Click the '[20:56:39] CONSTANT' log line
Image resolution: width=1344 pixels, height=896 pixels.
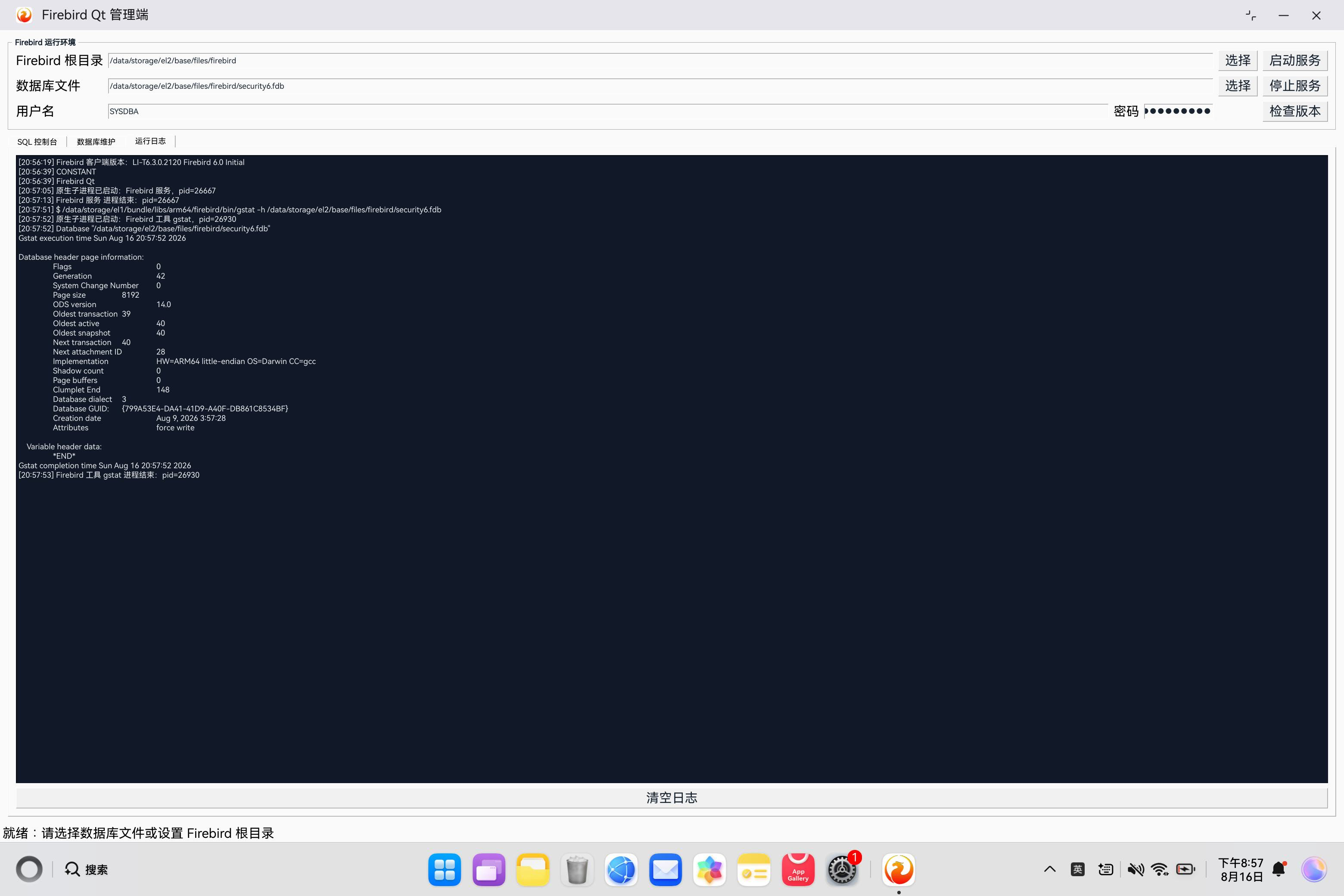(57, 172)
